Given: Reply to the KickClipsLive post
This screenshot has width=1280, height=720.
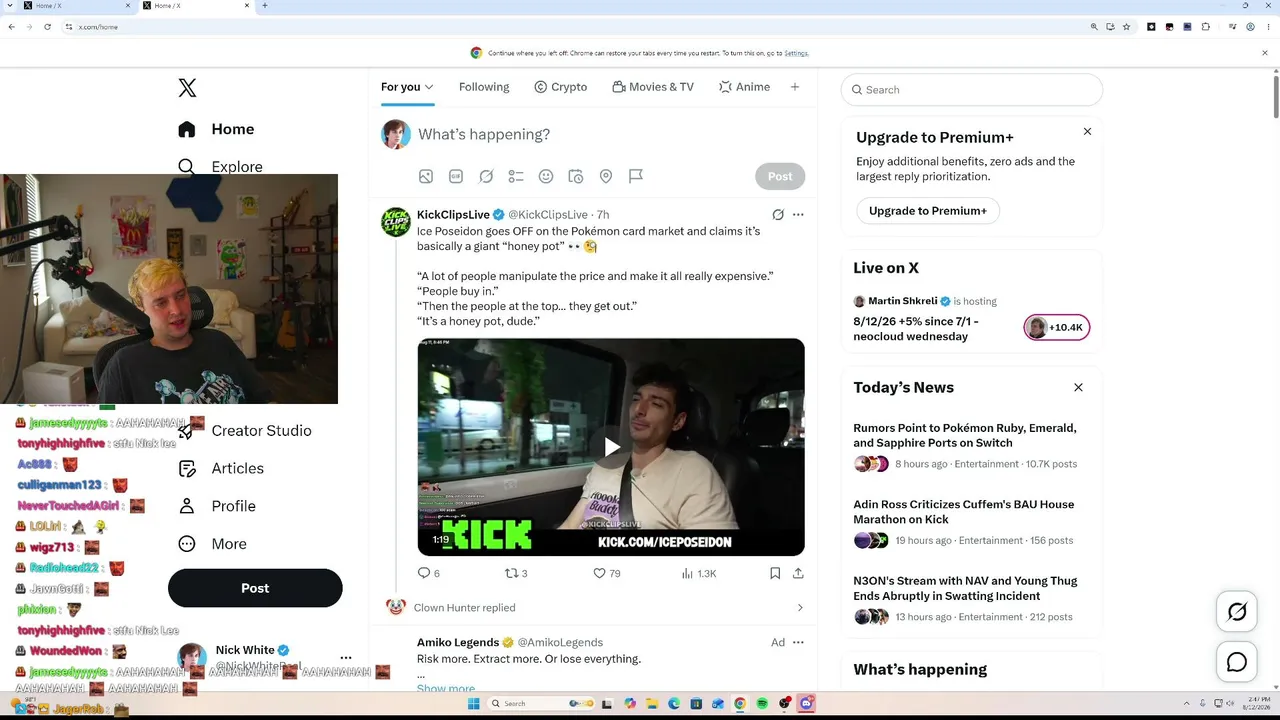Looking at the screenshot, I should coord(429,573).
